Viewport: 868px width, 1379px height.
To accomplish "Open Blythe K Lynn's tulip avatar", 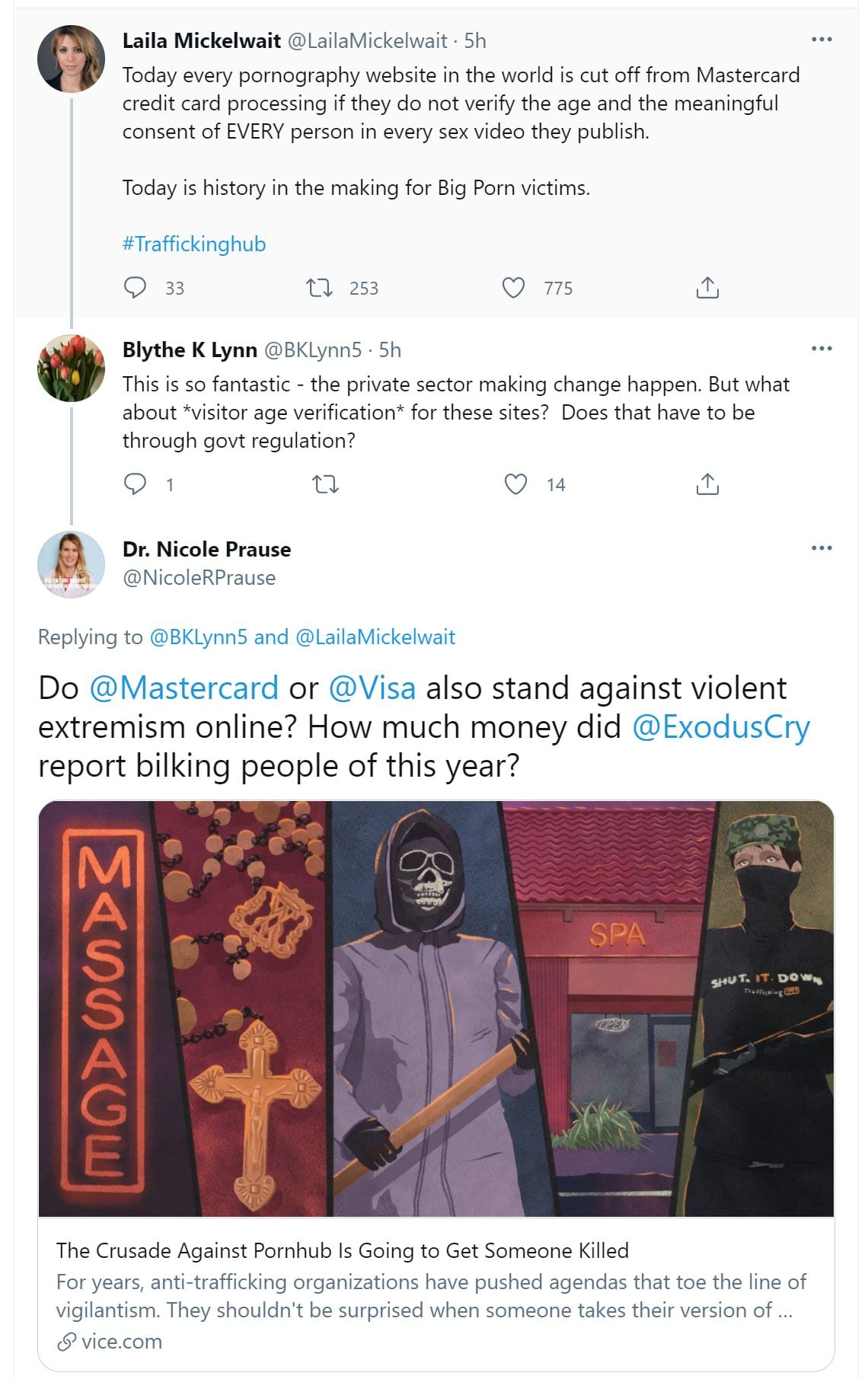I will coord(72,369).
